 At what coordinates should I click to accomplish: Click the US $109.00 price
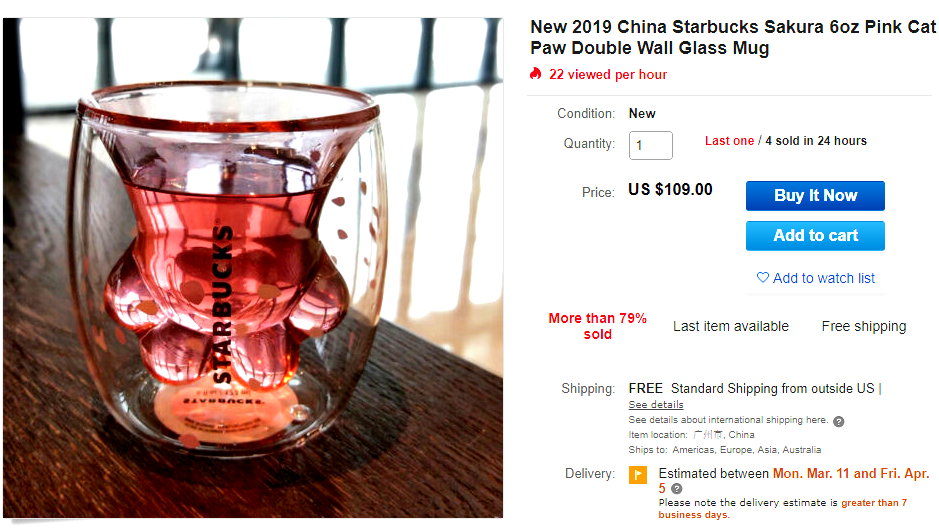(670, 190)
